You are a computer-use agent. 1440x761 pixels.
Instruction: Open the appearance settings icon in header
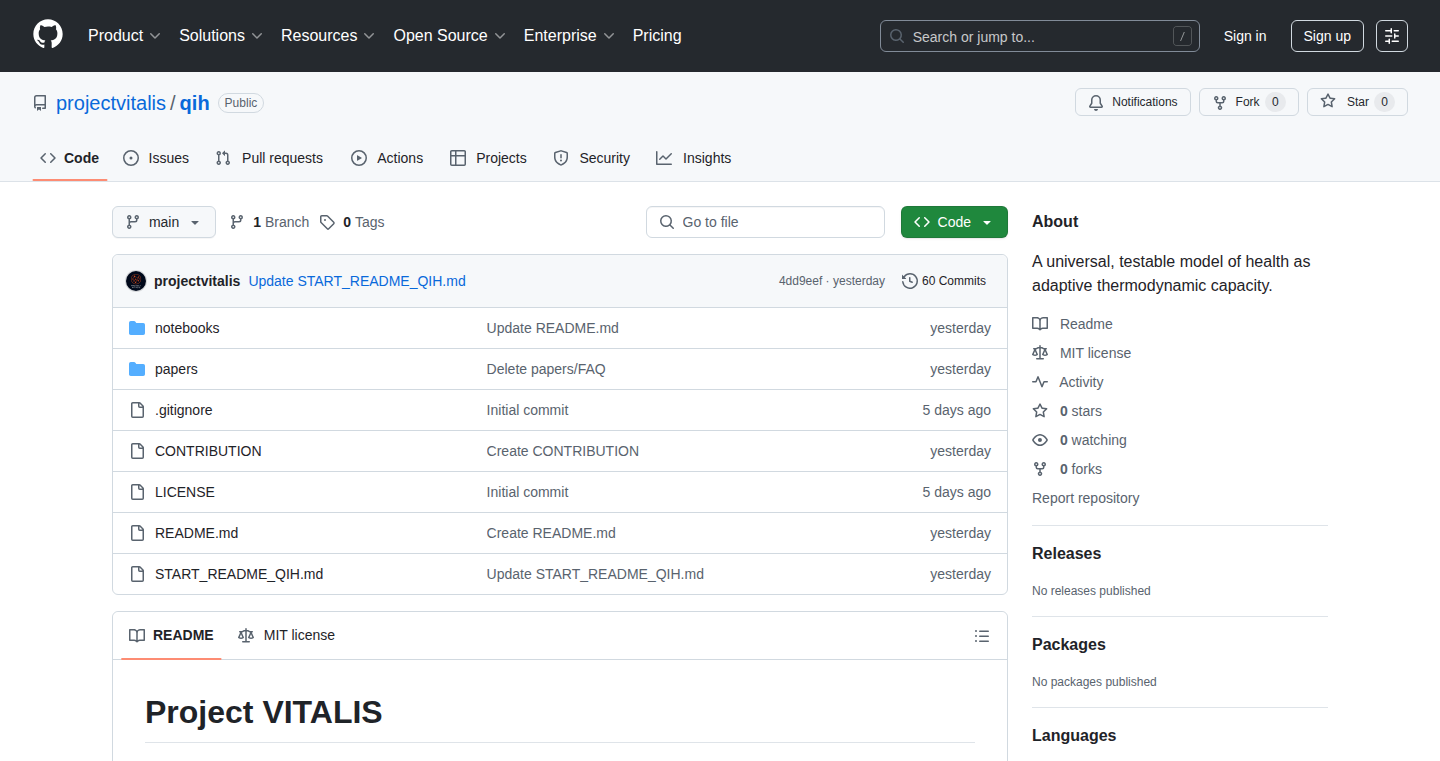[1392, 36]
